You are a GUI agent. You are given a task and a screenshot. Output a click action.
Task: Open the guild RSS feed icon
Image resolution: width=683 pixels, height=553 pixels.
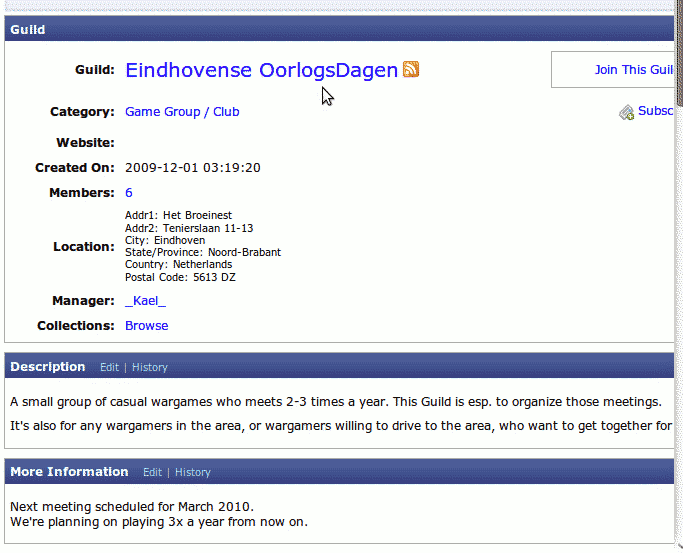(411, 69)
